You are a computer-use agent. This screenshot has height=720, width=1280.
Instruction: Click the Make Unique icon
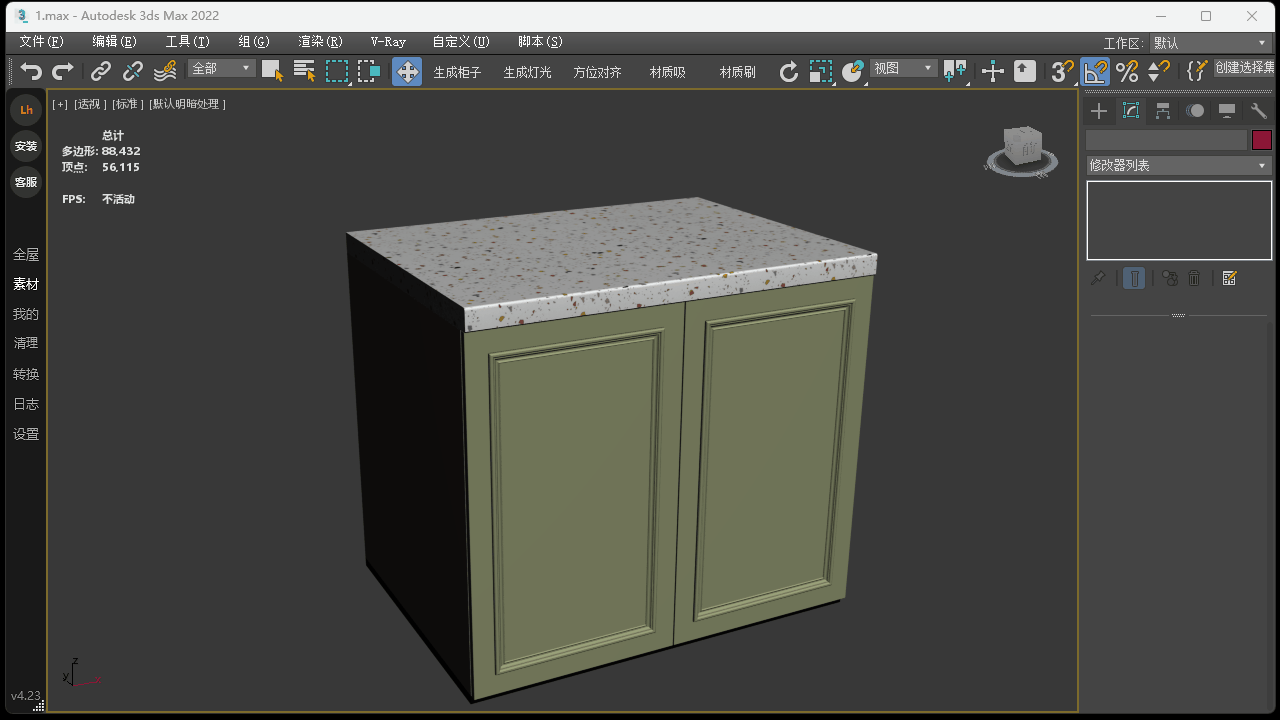[x=1170, y=278]
